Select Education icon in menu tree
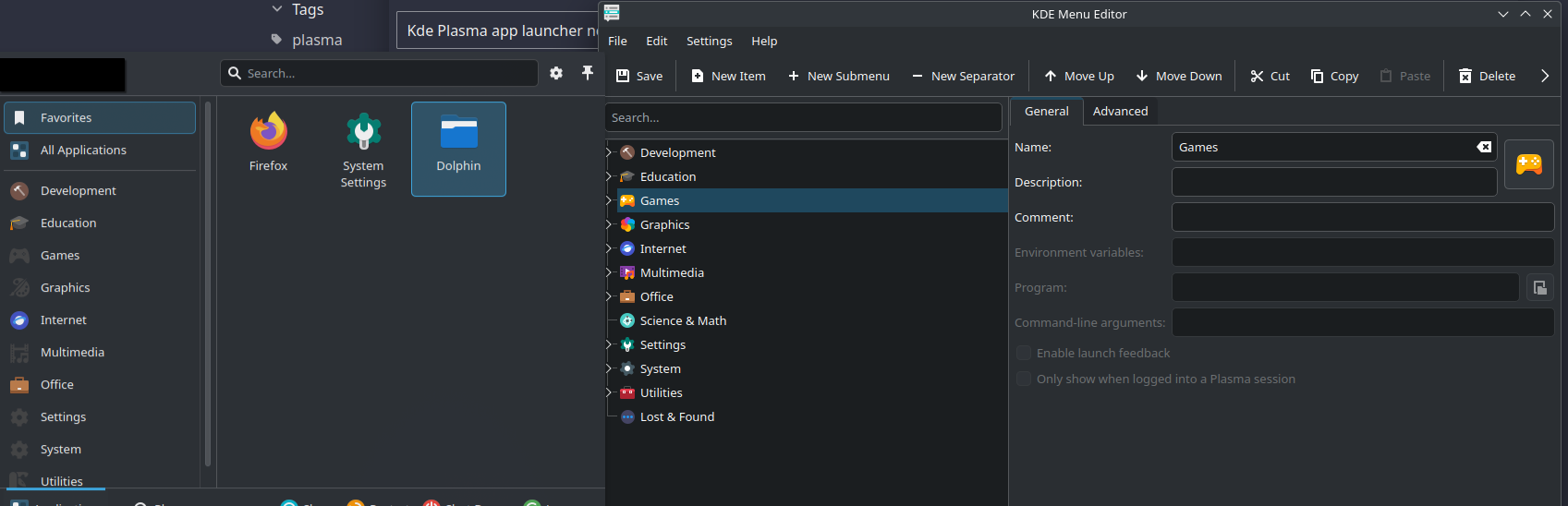The width and height of the screenshot is (1568, 506). [627, 176]
